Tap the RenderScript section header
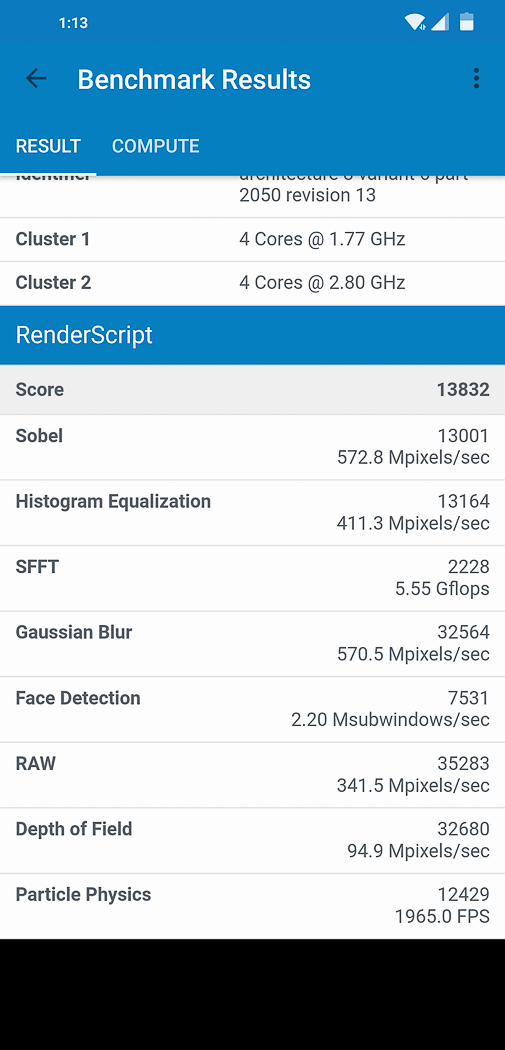Image resolution: width=505 pixels, height=1050 pixels. click(252, 335)
